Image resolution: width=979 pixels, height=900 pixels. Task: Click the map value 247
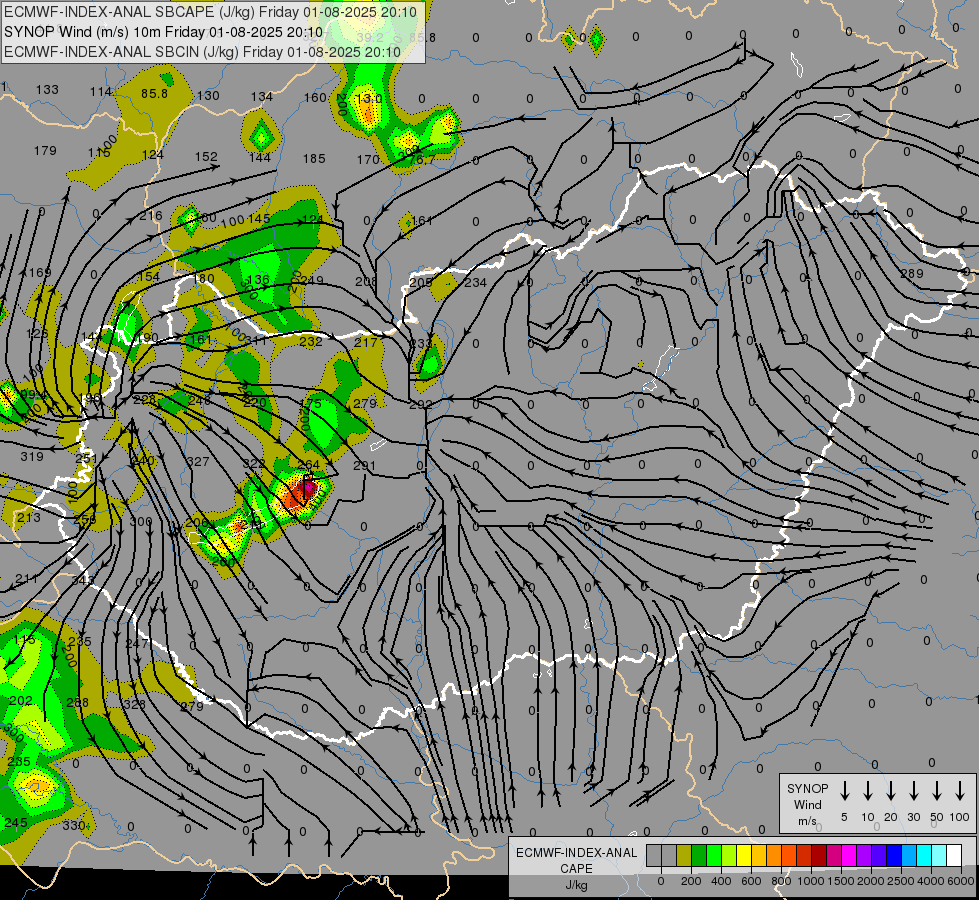(x=137, y=643)
